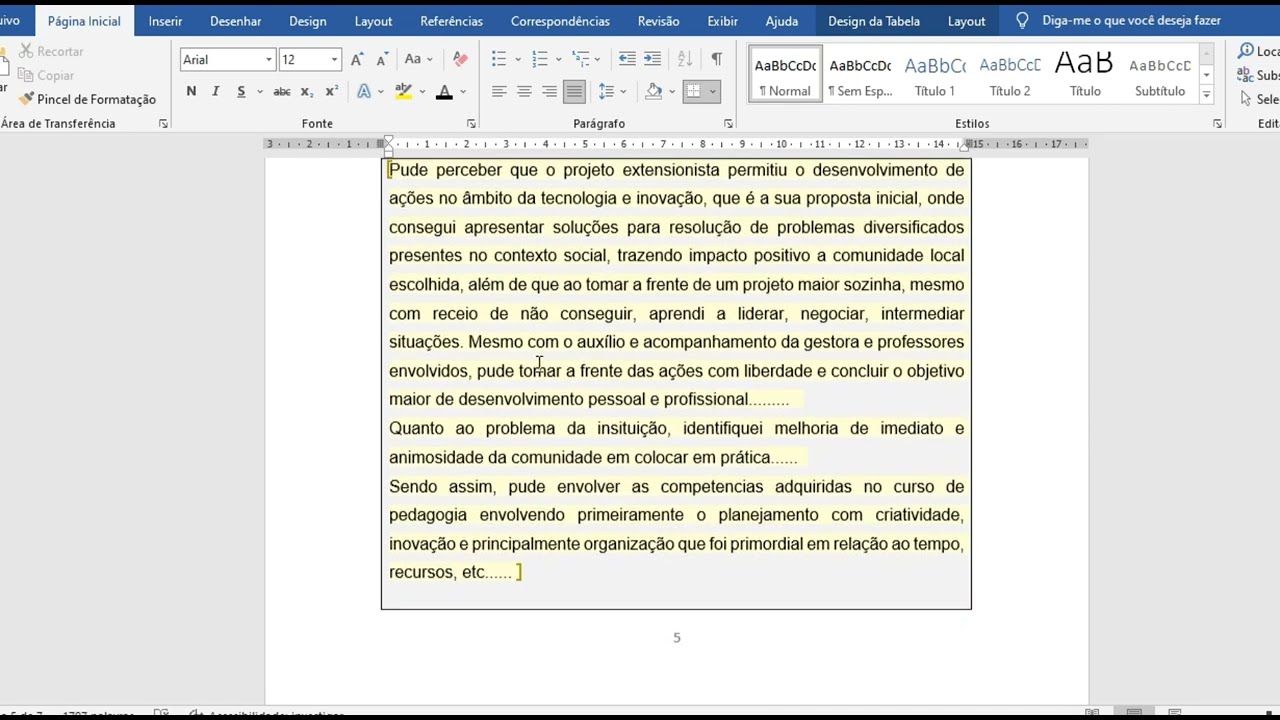Toggle underline formatting (S)
The image size is (1280, 720).
pyautogui.click(x=241, y=92)
